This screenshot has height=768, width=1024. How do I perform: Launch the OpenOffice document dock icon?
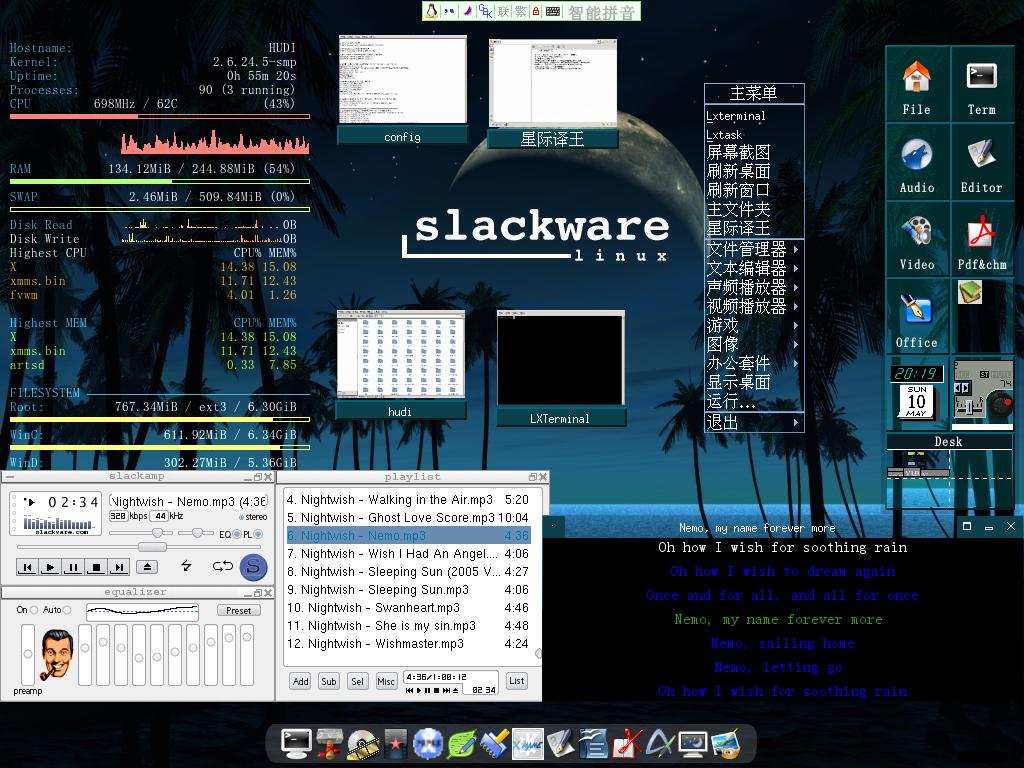[x=593, y=744]
